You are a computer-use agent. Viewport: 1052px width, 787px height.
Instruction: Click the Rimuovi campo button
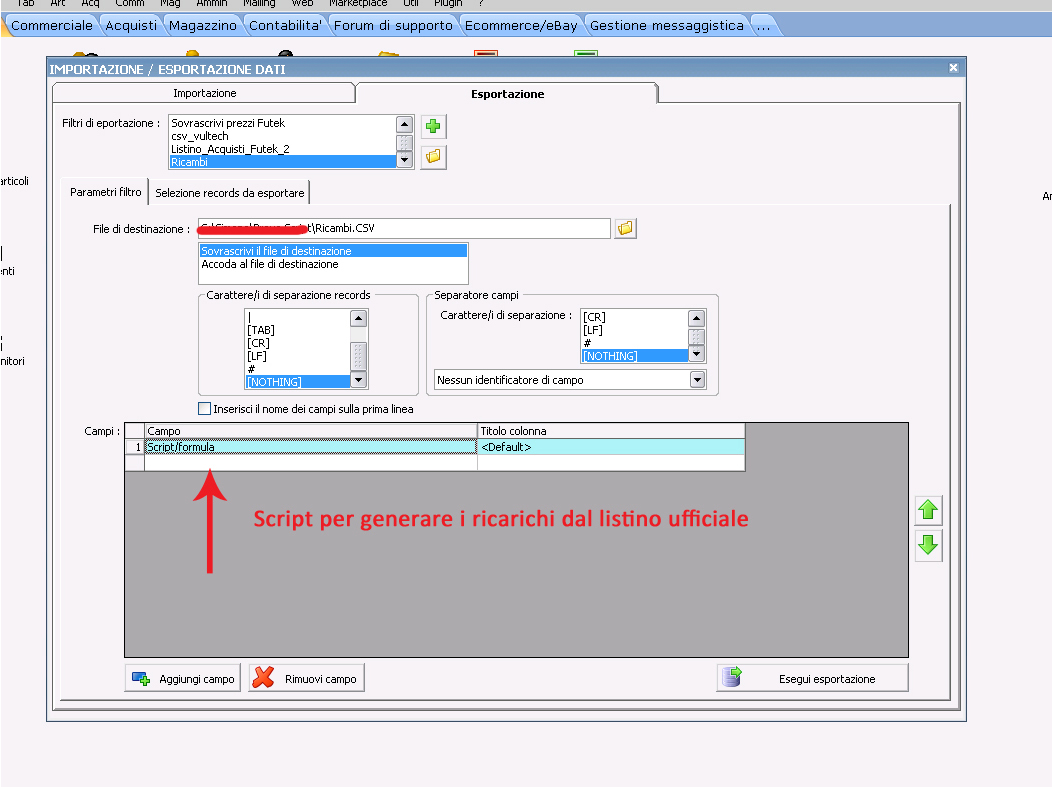pos(307,678)
